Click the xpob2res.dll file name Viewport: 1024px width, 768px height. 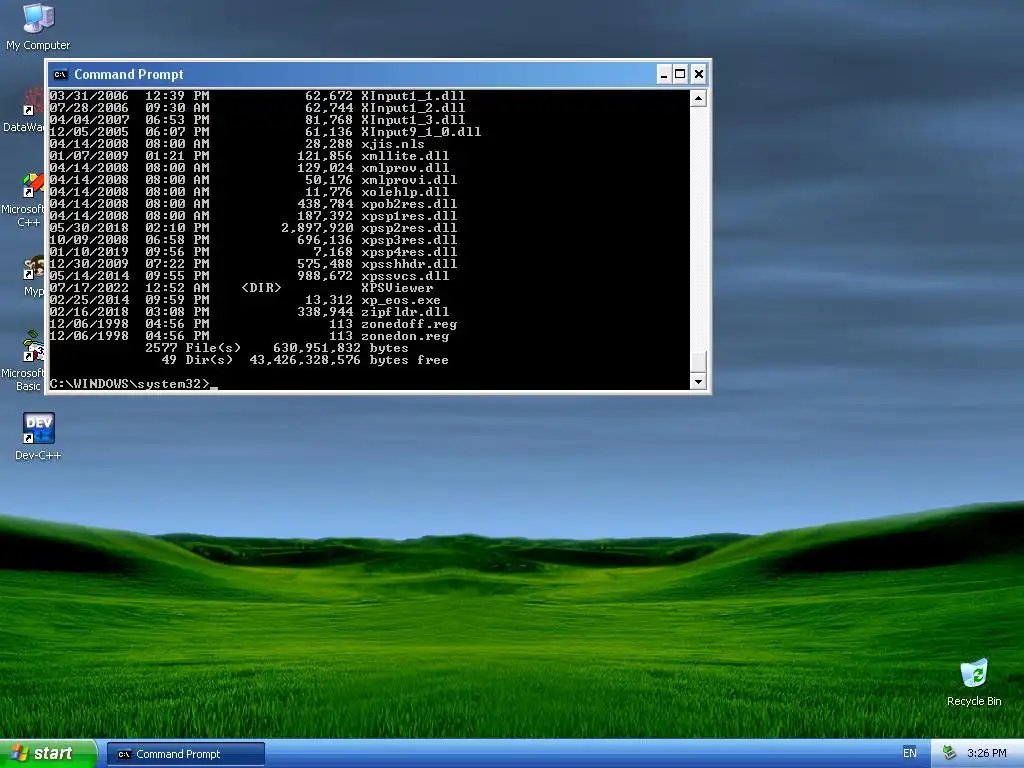tap(409, 204)
